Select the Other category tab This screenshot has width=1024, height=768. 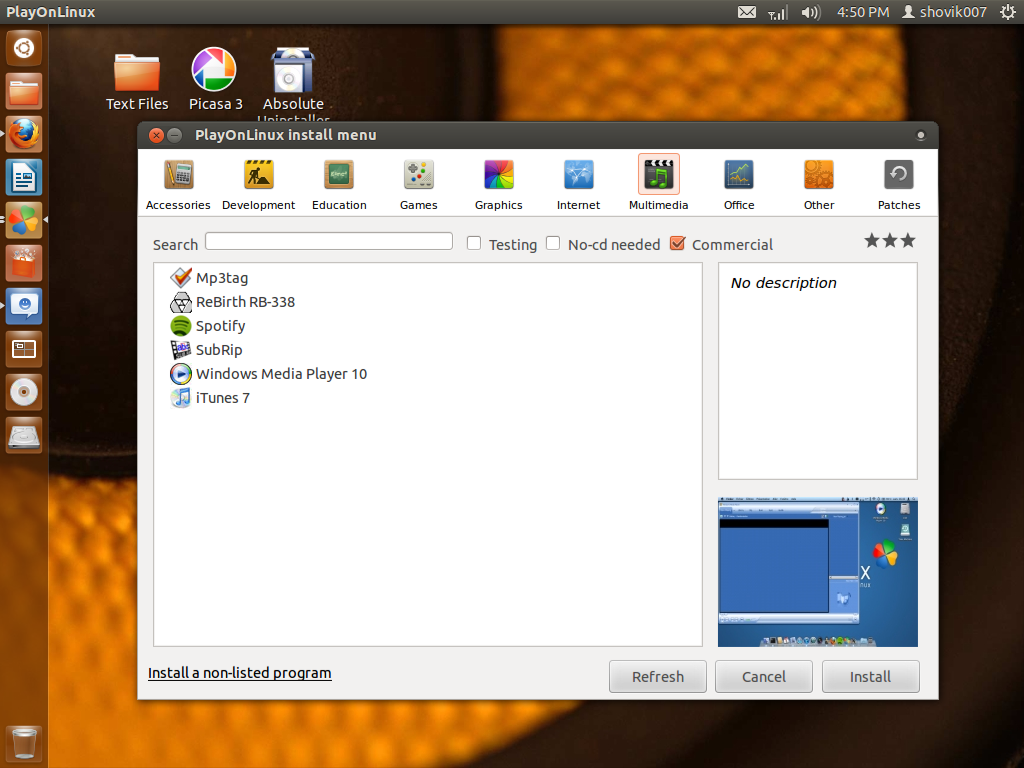point(818,183)
